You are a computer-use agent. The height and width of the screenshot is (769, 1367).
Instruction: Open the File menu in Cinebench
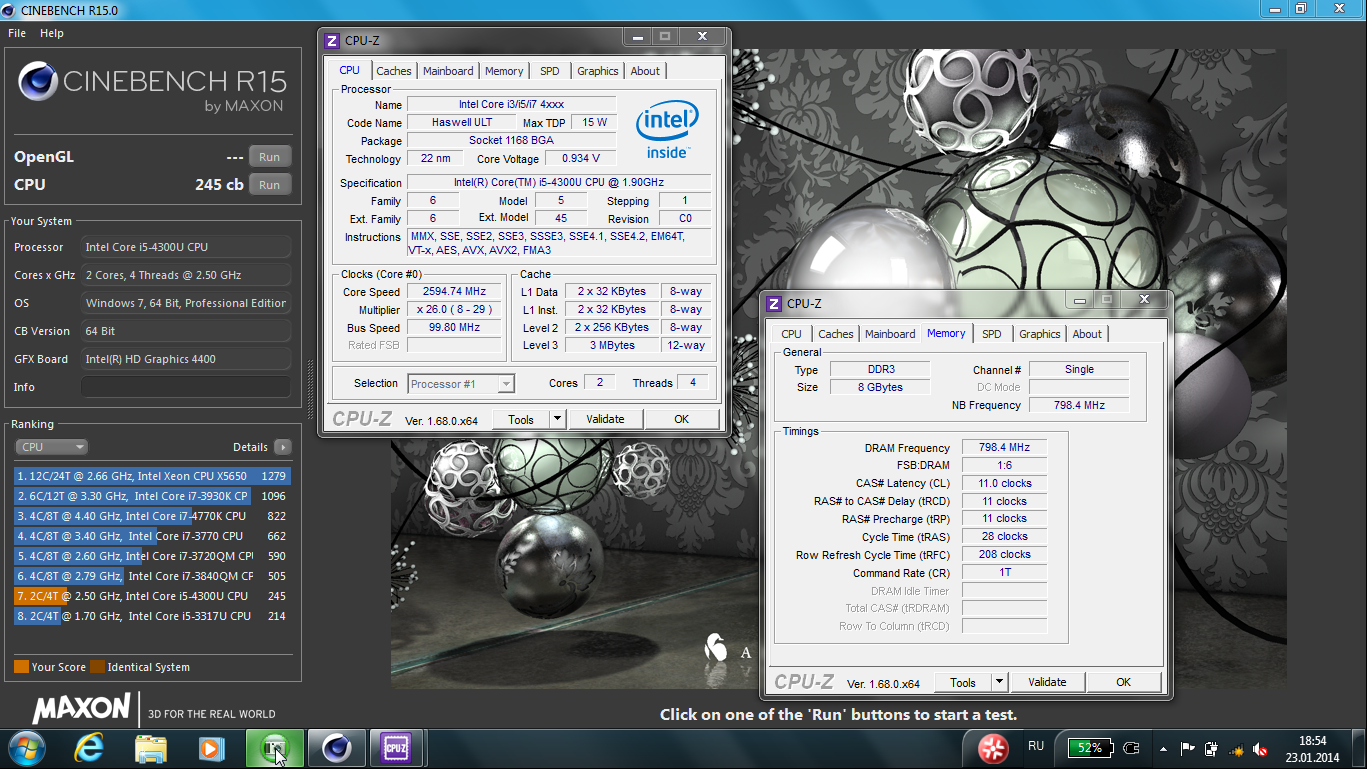[x=17, y=33]
